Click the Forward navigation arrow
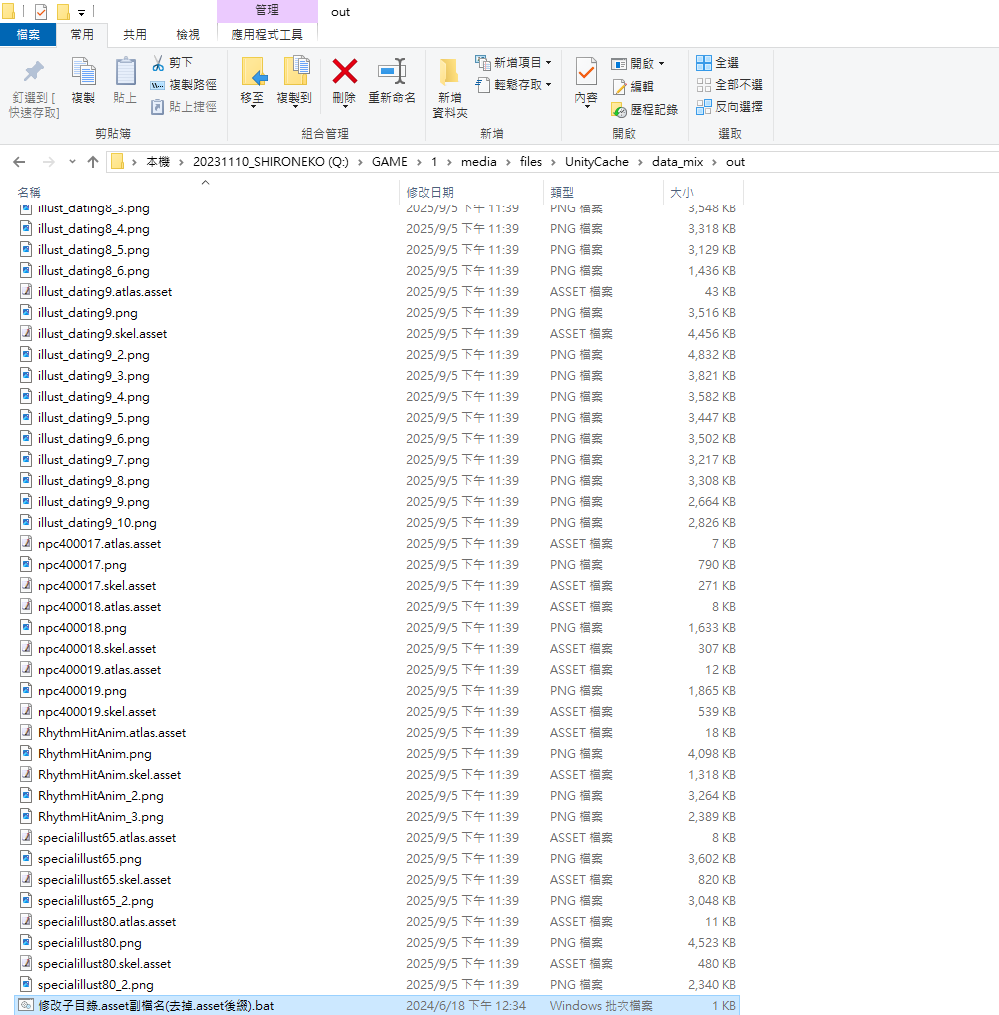Image resolution: width=999 pixels, height=1015 pixels. [x=49, y=162]
